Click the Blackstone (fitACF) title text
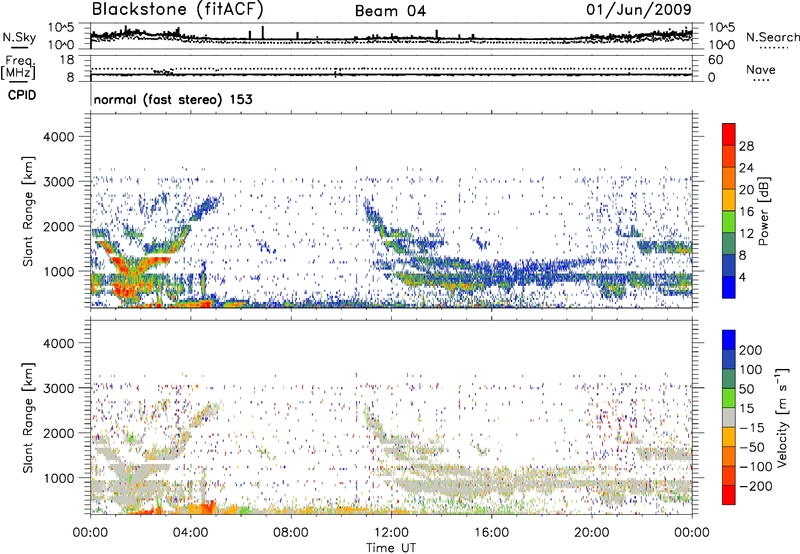The image size is (800, 554). 177,9
